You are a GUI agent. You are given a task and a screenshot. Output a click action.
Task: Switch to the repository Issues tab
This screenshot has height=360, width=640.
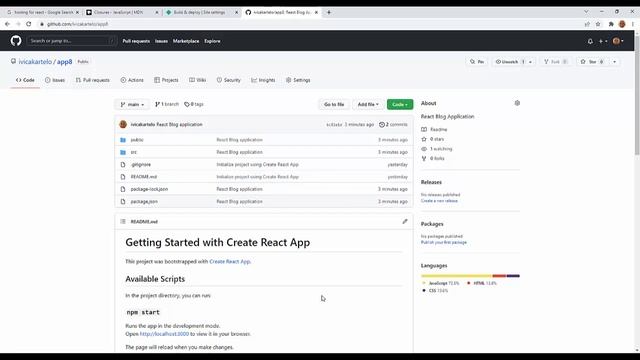point(55,80)
